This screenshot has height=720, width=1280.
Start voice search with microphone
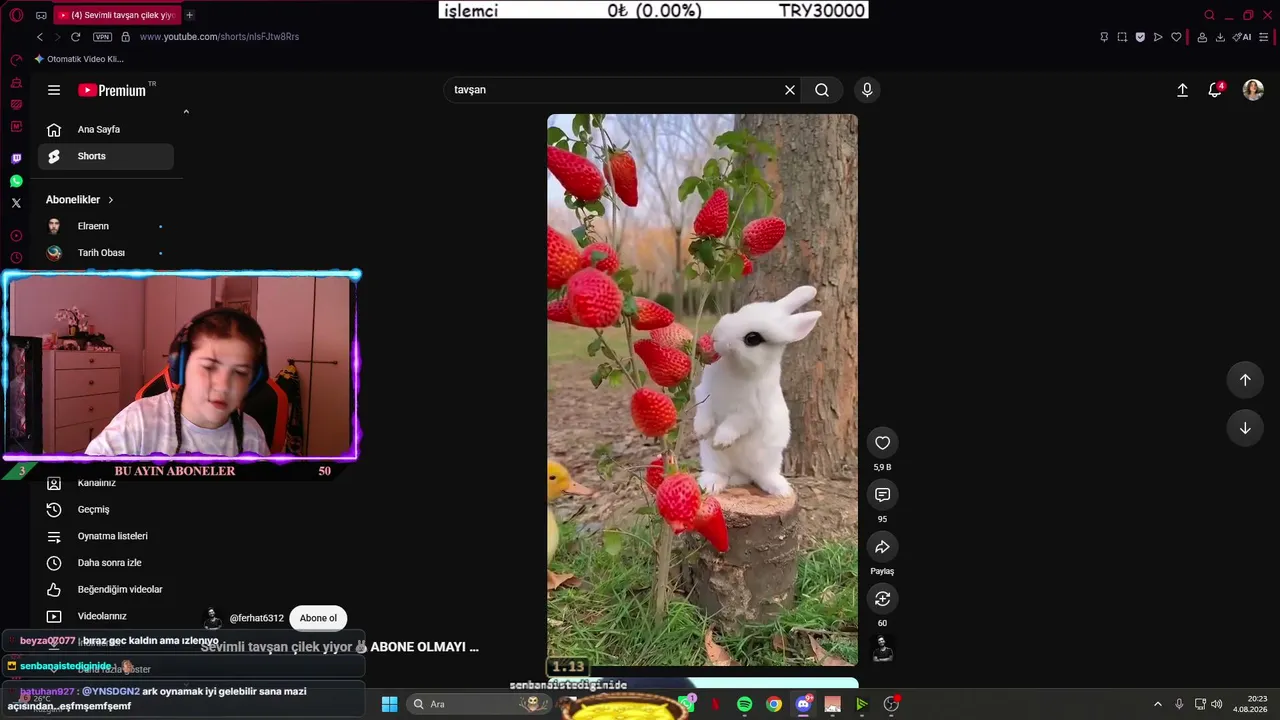click(x=867, y=90)
